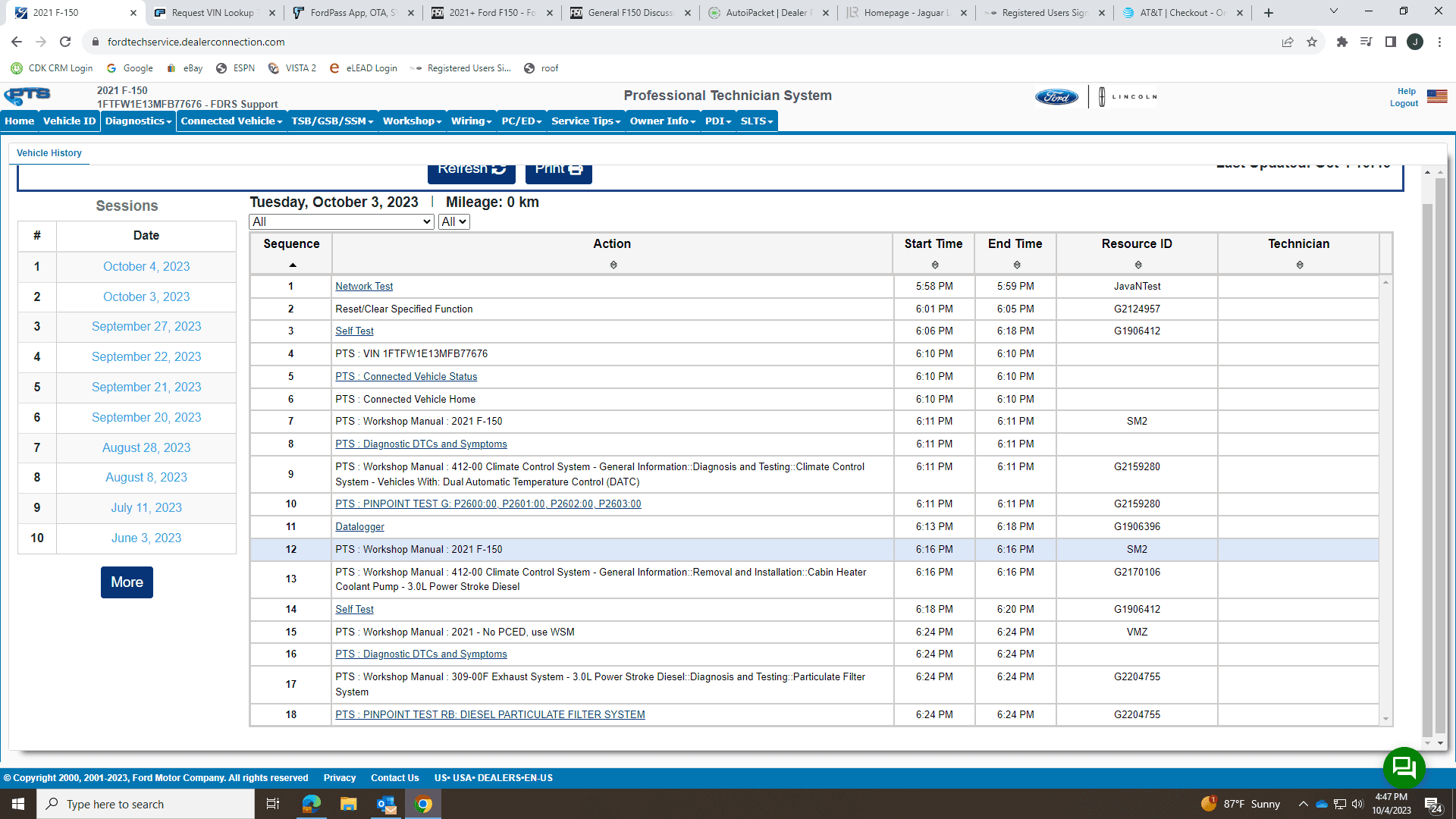Sort table by Action column arrow
This screenshot has height=819, width=1456.
pos(613,265)
